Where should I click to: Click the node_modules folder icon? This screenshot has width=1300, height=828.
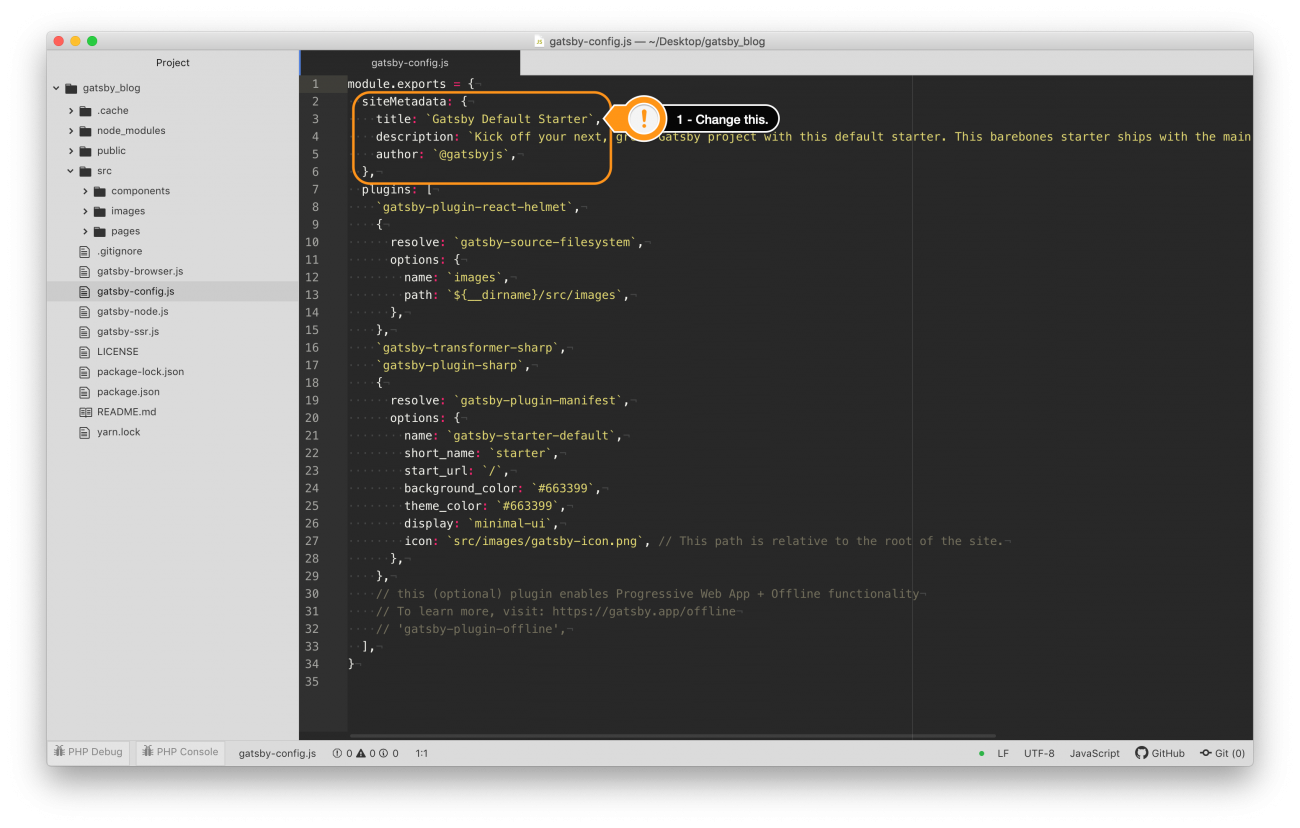(86, 131)
